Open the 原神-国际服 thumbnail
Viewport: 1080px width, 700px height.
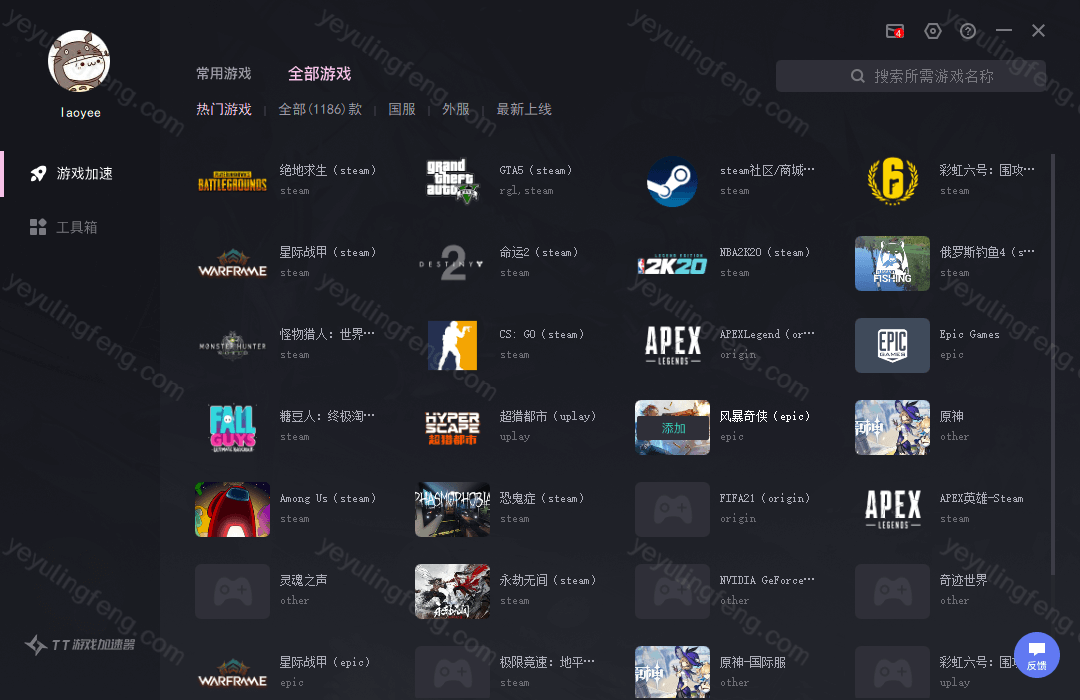pos(672,672)
